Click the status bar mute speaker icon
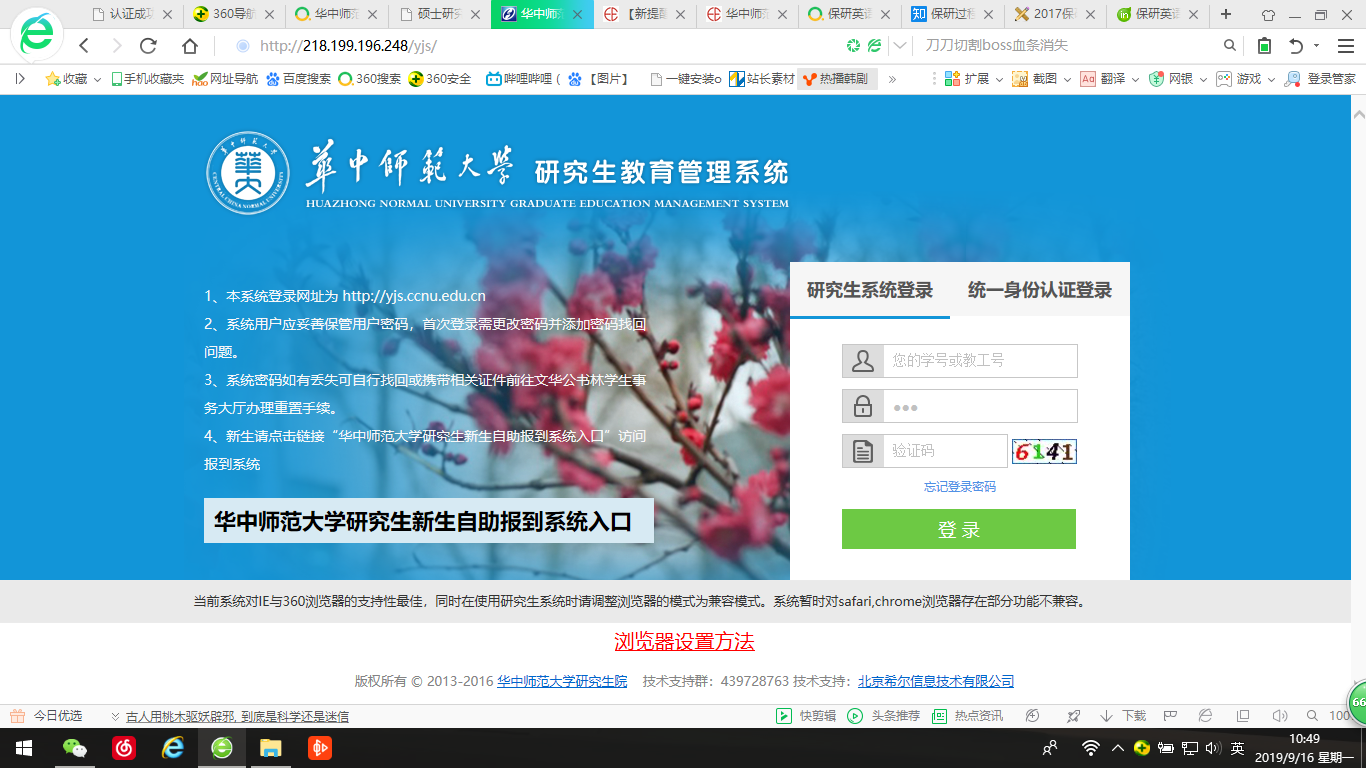The height and width of the screenshot is (768, 1366). tap(1279, 716)
